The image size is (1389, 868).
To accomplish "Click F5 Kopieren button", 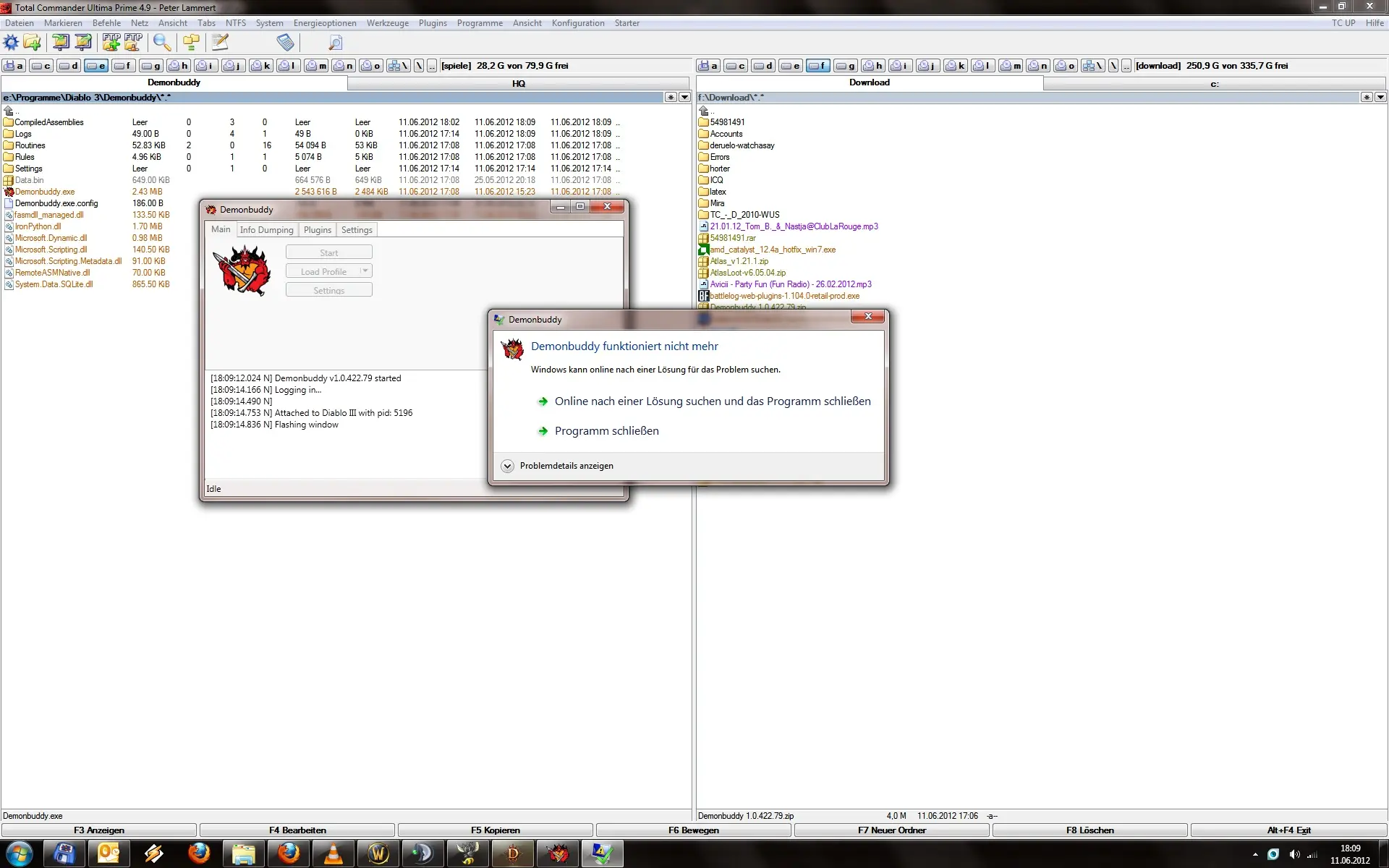I will point(496,830).
